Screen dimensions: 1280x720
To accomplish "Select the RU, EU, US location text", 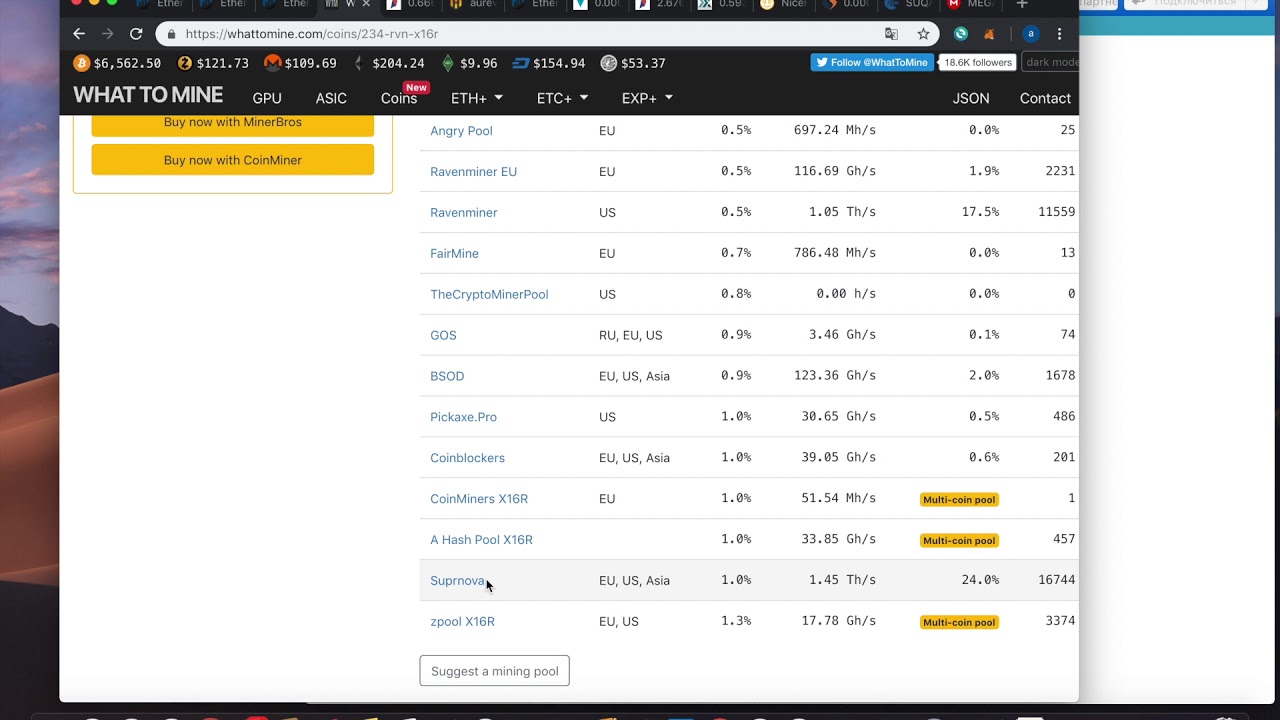I will 631,336.
